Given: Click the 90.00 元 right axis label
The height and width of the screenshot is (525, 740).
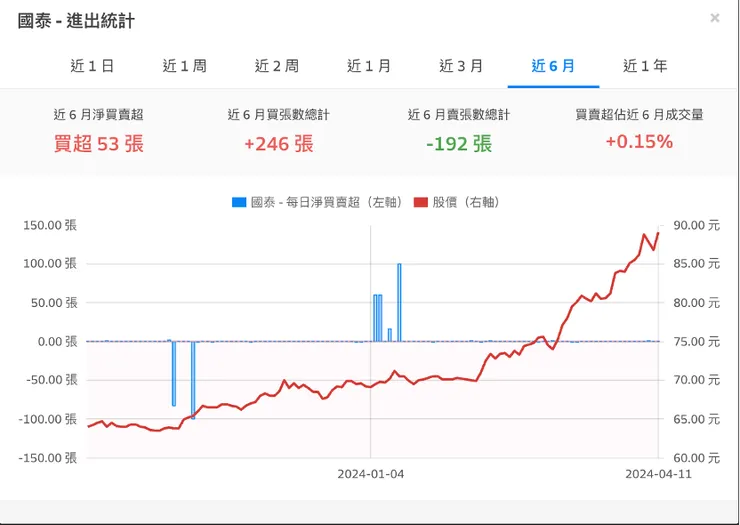Looking at the screenshot, I should click(697, 225).
